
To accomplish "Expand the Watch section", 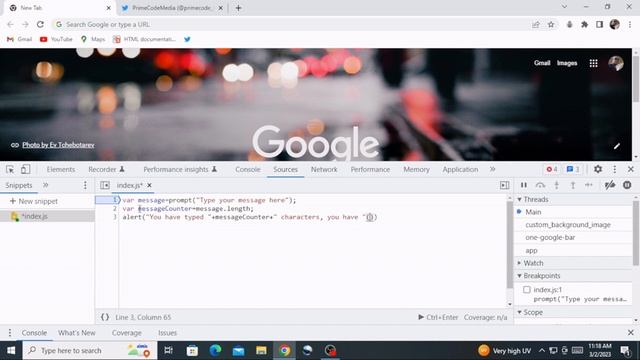I will pyautogui.click(x=520, y=263).
